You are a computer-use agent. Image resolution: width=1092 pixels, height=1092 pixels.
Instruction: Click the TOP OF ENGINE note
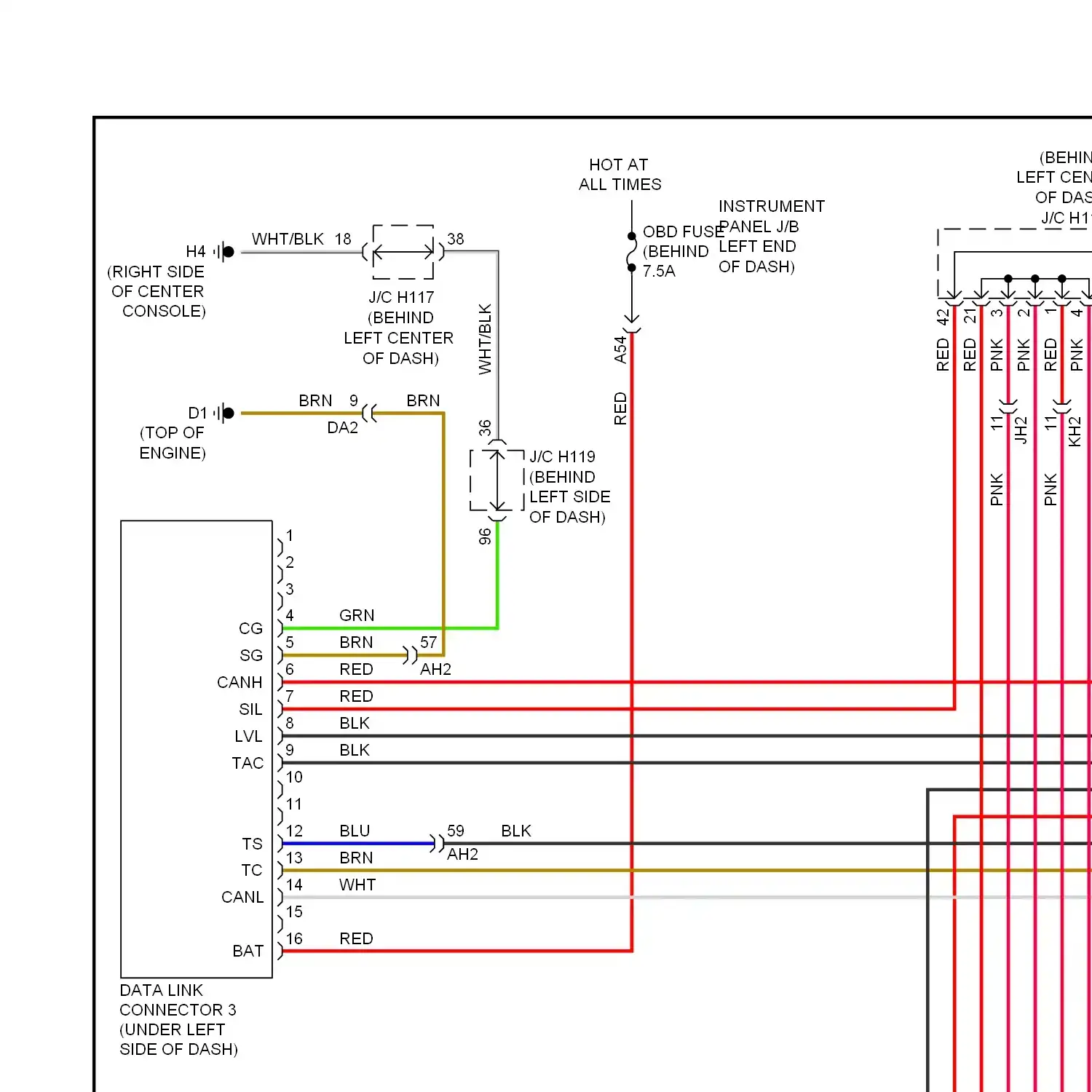[173, 443]
